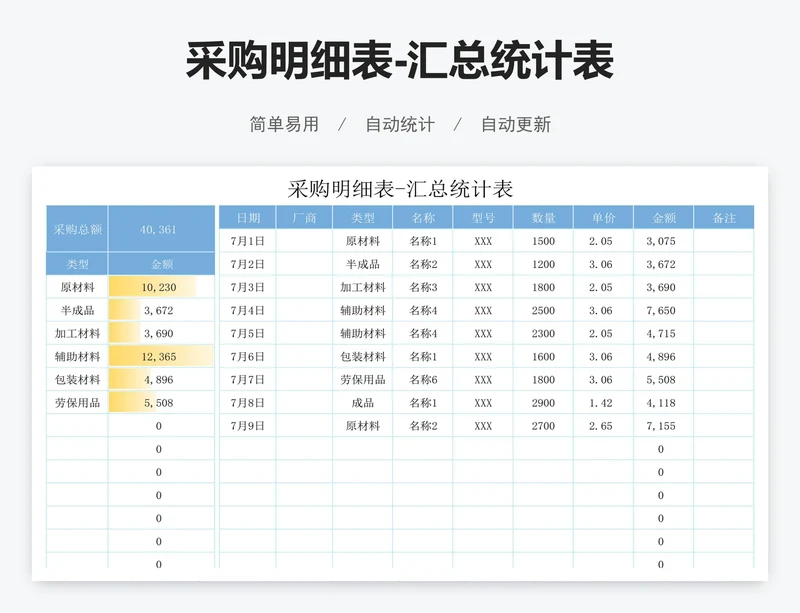The height and width of the screenshot is (613, 800).
Task: Click the amount 4,715 cell
Action: point(664,333)
